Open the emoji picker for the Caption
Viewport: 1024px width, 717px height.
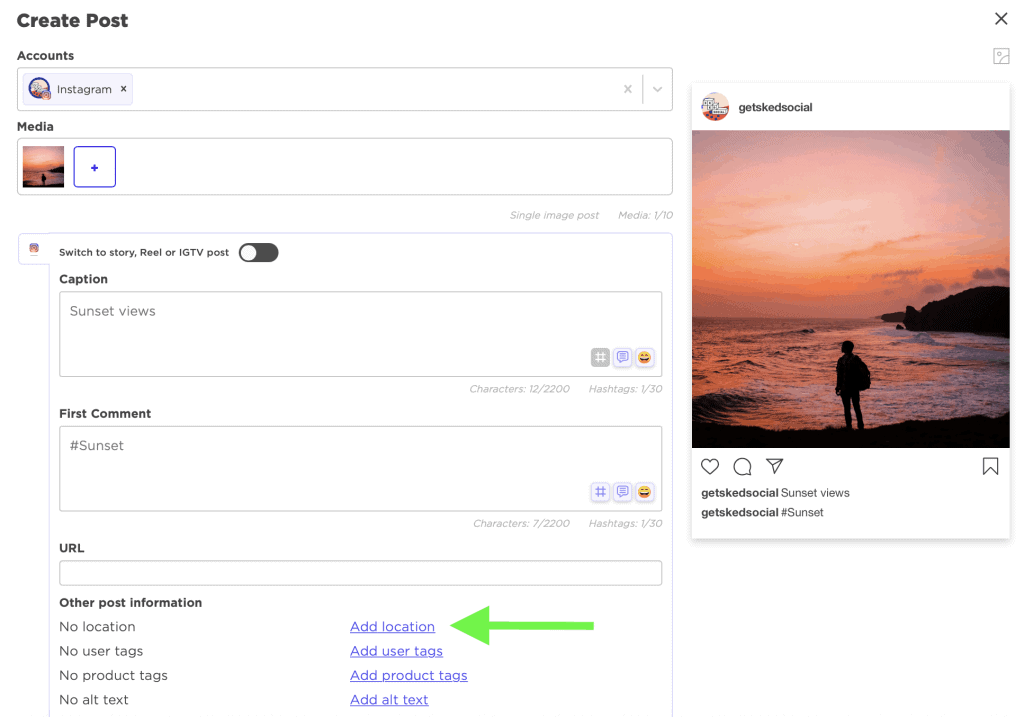pos(644,357)
